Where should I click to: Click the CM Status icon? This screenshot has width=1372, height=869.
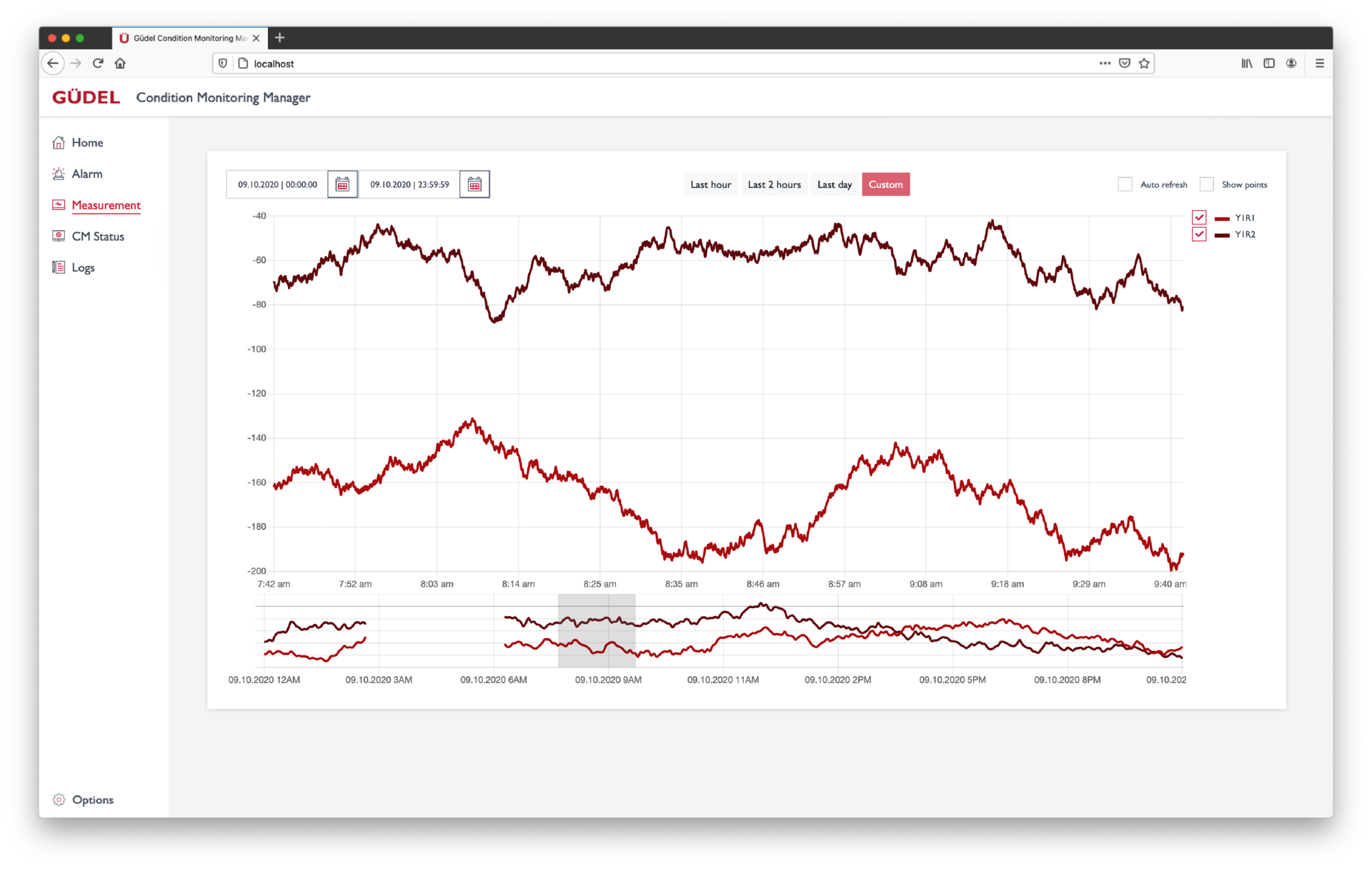point(59,236)
